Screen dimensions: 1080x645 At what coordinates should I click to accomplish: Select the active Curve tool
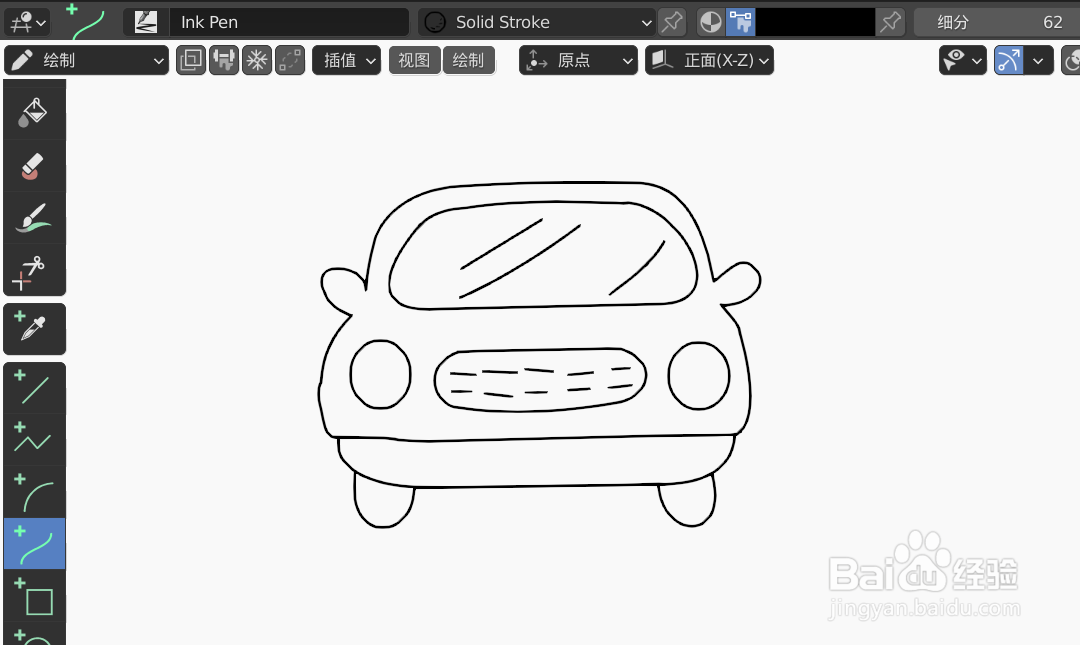click(34, 544)
